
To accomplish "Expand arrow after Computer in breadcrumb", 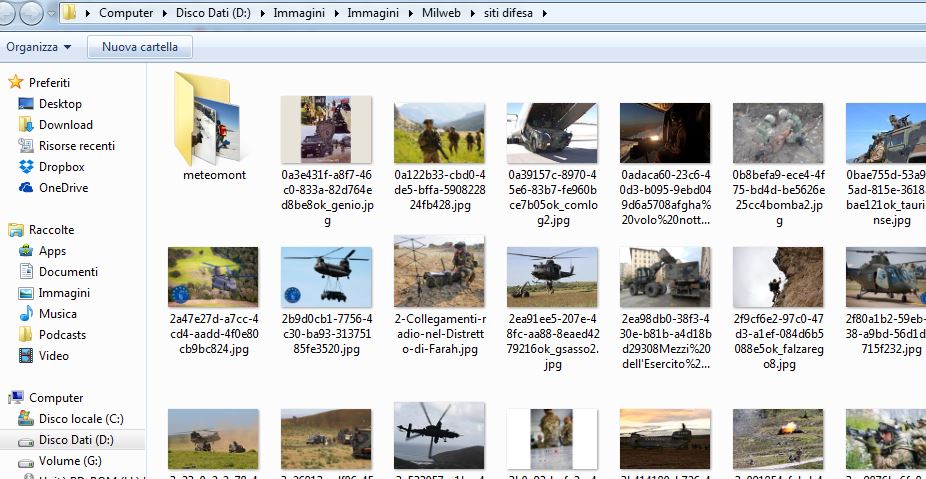I will 165,13.
